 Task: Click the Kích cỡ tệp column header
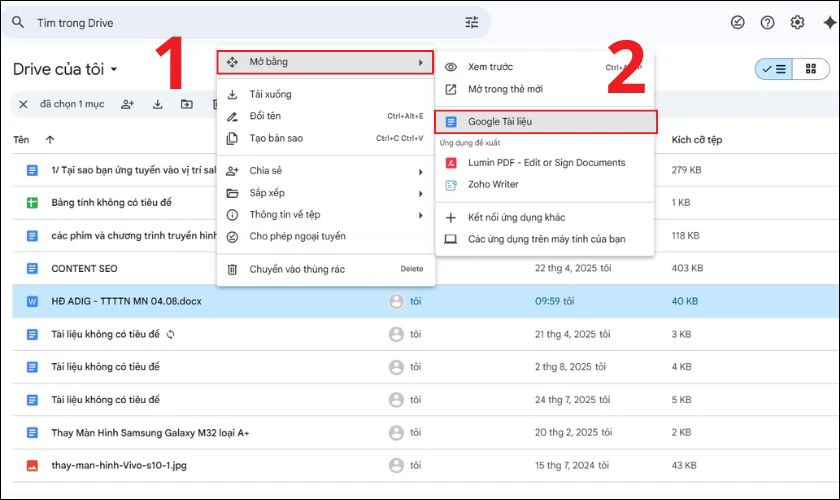(x=696, y=140)
